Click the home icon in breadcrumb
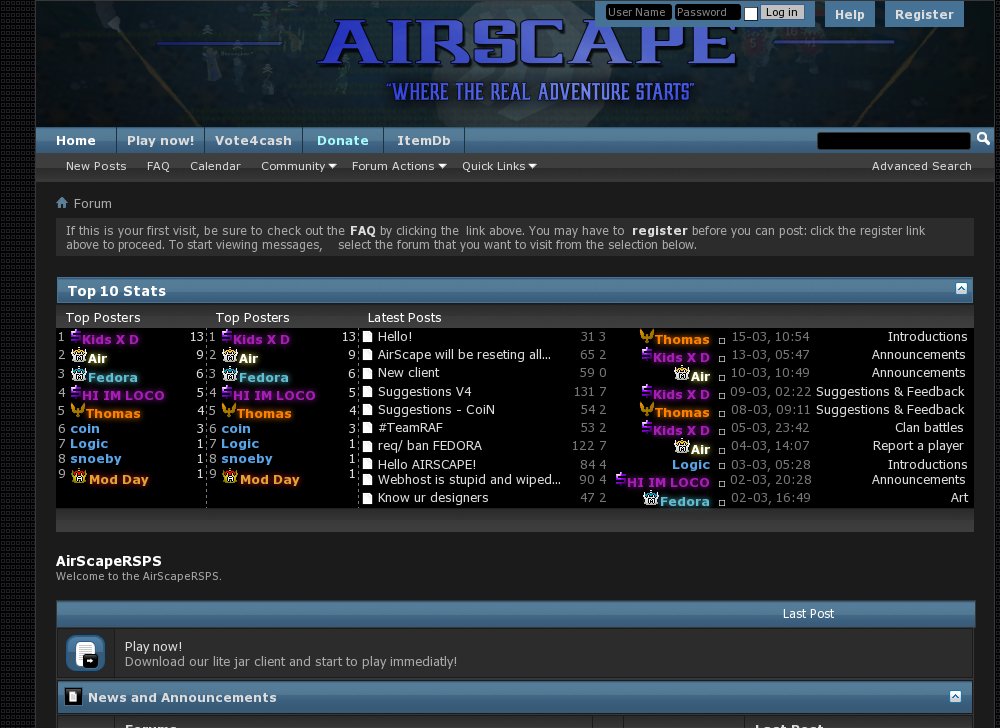 [x=62, y=203]
